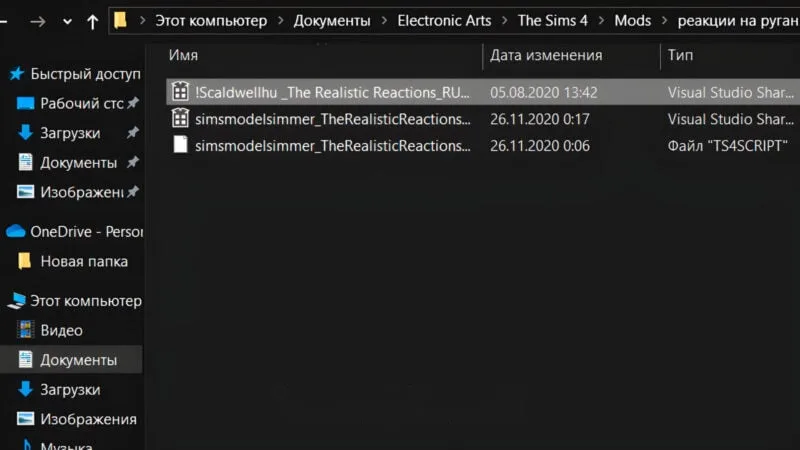The height and width of the screenshot is (450, 800).
Task: Expand chevron after The Sims 4 breadcrumb
Action: coord(601,21)
